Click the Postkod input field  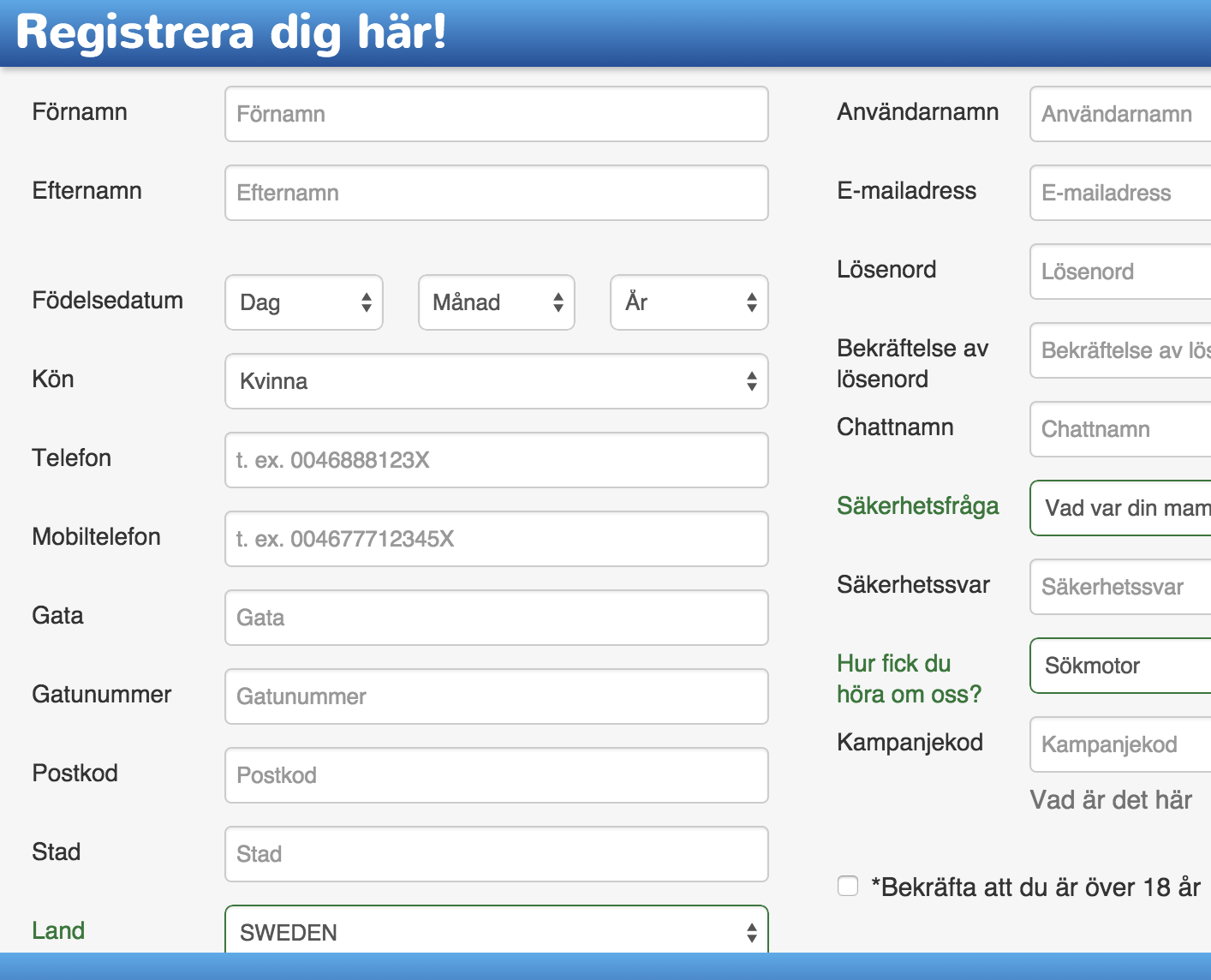click(x=496, y=775)
